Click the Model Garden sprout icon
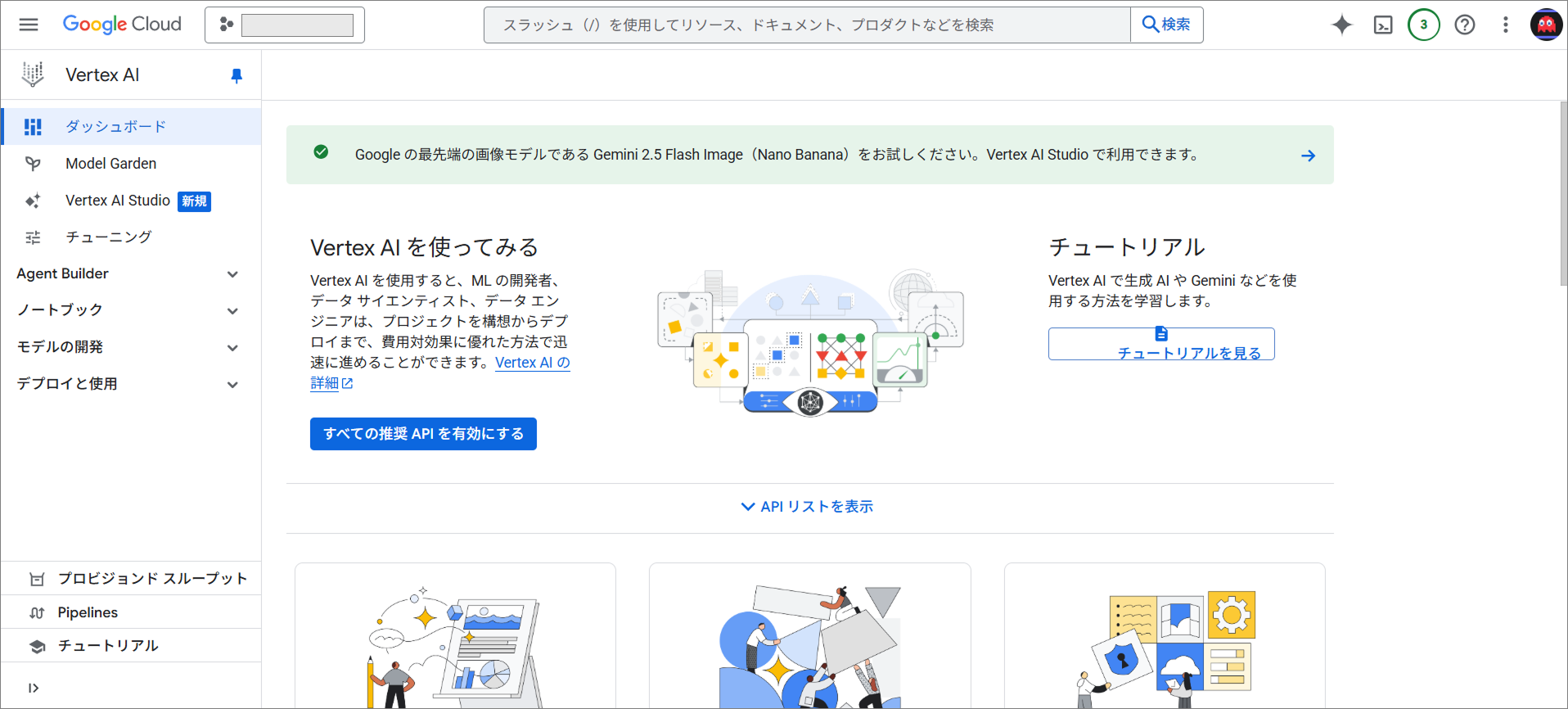Screen dimensions: 1568x709 pos(33,164)
